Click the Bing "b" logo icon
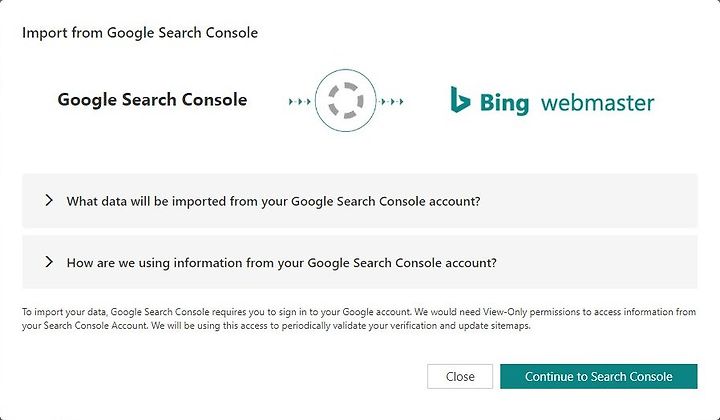The image size is (720, 420). [x=460, y=100]
